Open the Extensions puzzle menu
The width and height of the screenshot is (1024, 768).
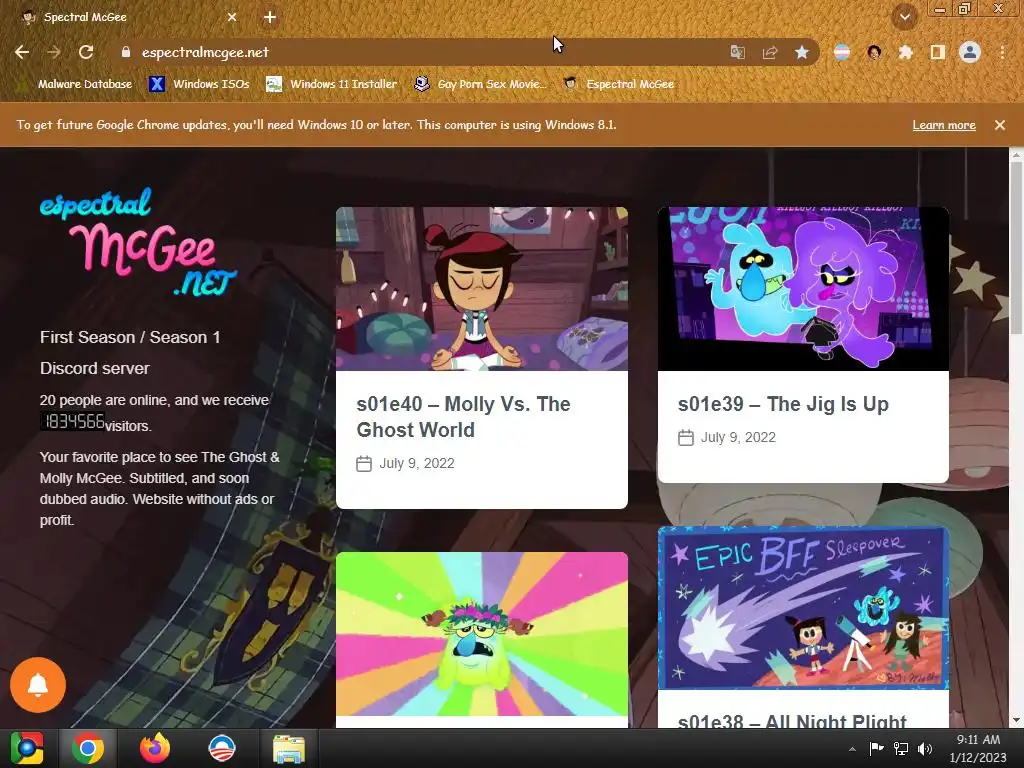tap(906, 52)
